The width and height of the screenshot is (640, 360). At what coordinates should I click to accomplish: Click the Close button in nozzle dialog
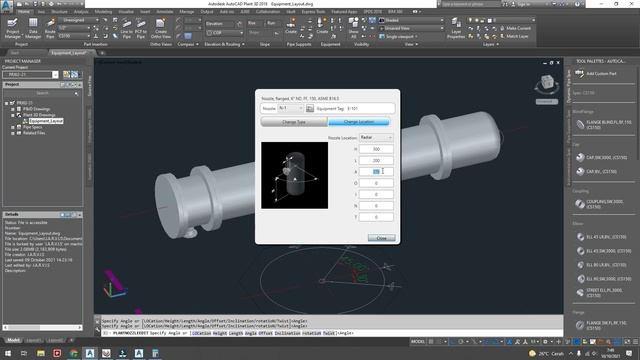pyautogui.click(x=381, y=238)
